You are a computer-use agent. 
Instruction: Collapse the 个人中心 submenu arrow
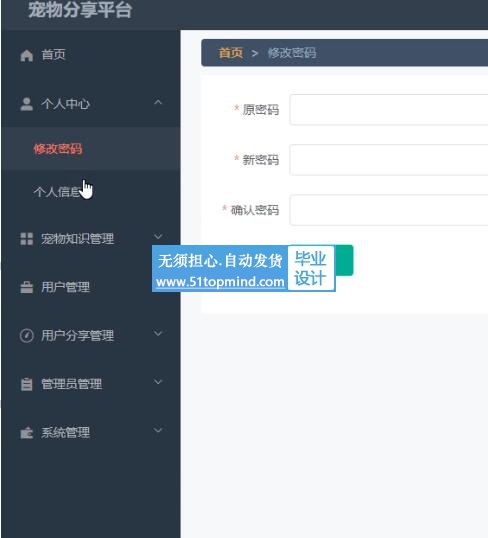(158, 102)
